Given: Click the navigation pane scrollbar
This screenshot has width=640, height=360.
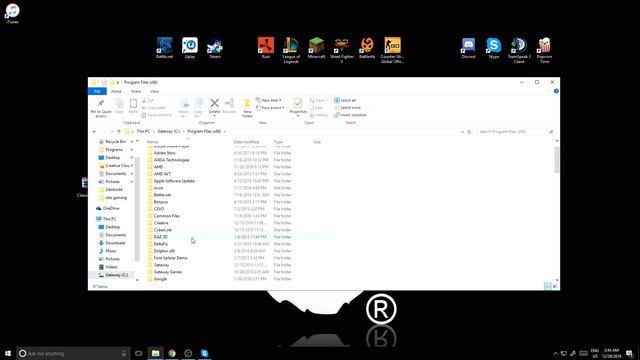Looking at the screenshot, I should pos(137,210).
